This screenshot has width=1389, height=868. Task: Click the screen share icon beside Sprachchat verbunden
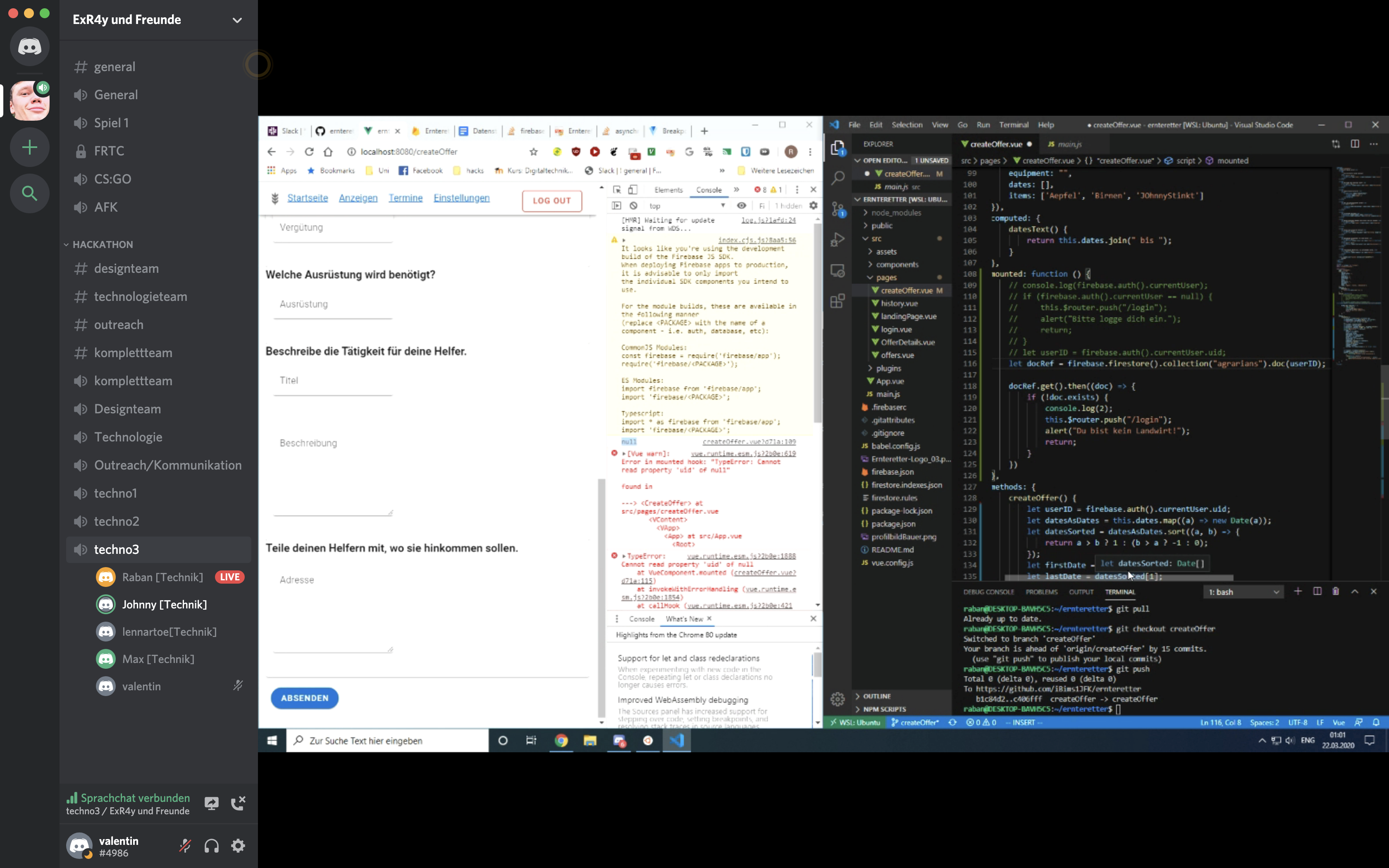coord(211,803)
